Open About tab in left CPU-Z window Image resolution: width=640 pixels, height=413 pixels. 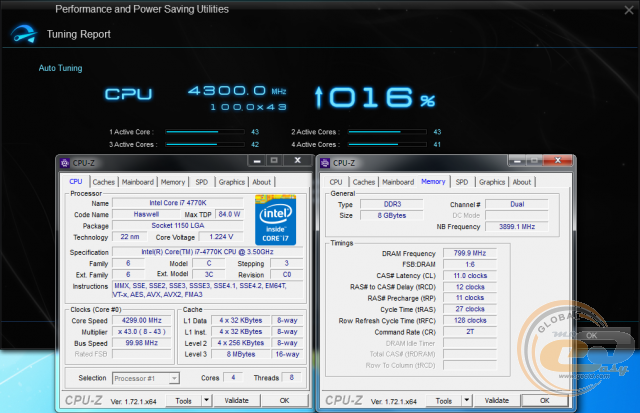[261, 182]
